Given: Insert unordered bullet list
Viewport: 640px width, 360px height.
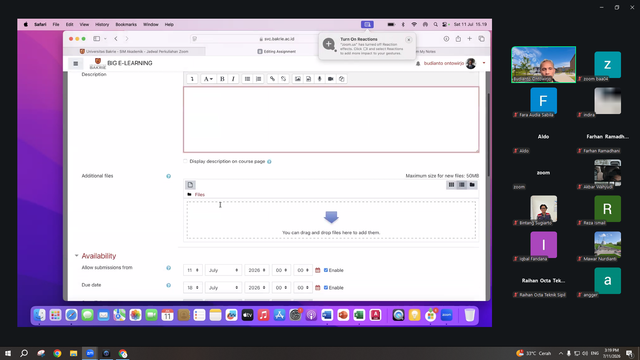Looking at the screenshot, I should 247,79.
